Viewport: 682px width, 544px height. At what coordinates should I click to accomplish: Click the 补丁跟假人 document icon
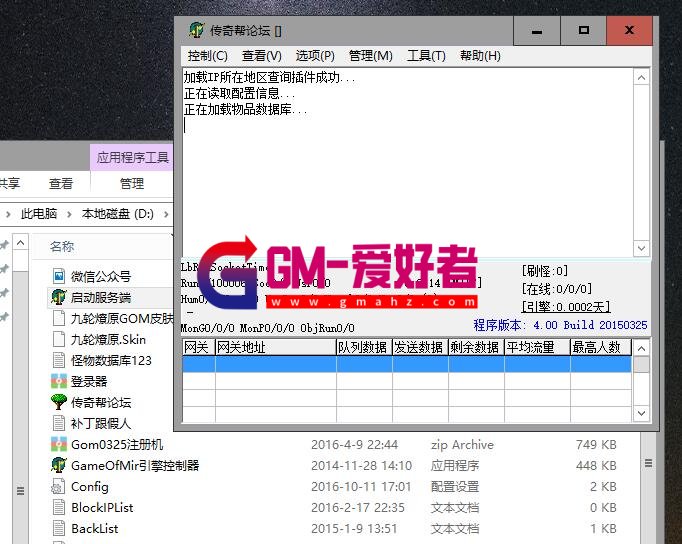click(x=59, y=423)
